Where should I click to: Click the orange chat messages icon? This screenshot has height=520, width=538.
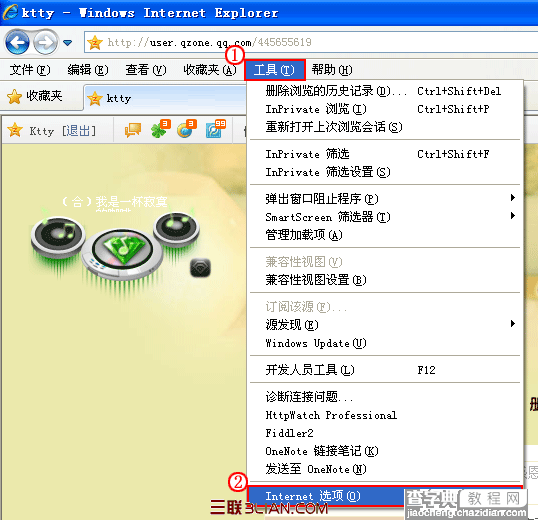[x=132, y=130]
